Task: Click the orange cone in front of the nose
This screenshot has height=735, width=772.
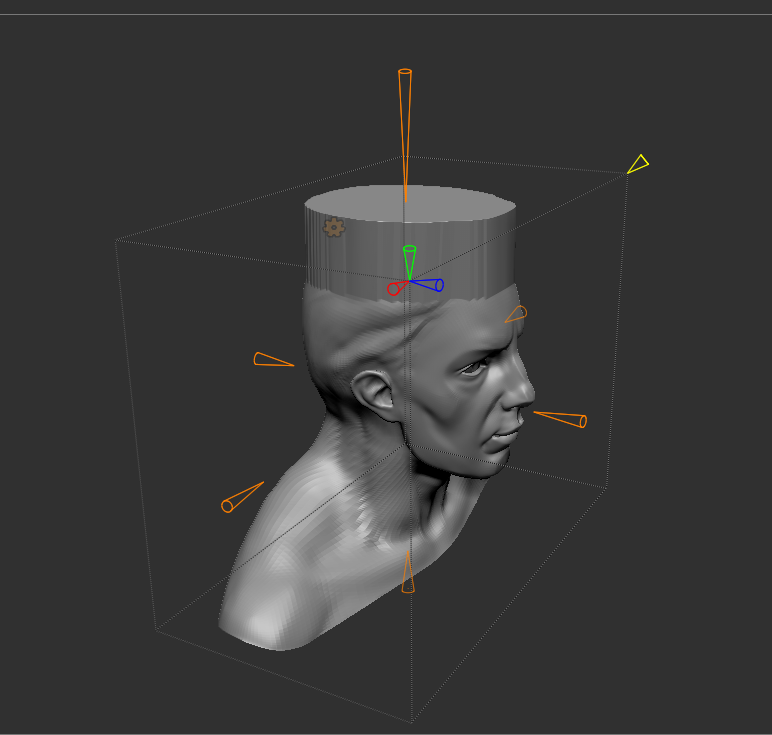Action: (x=561, y=419)
